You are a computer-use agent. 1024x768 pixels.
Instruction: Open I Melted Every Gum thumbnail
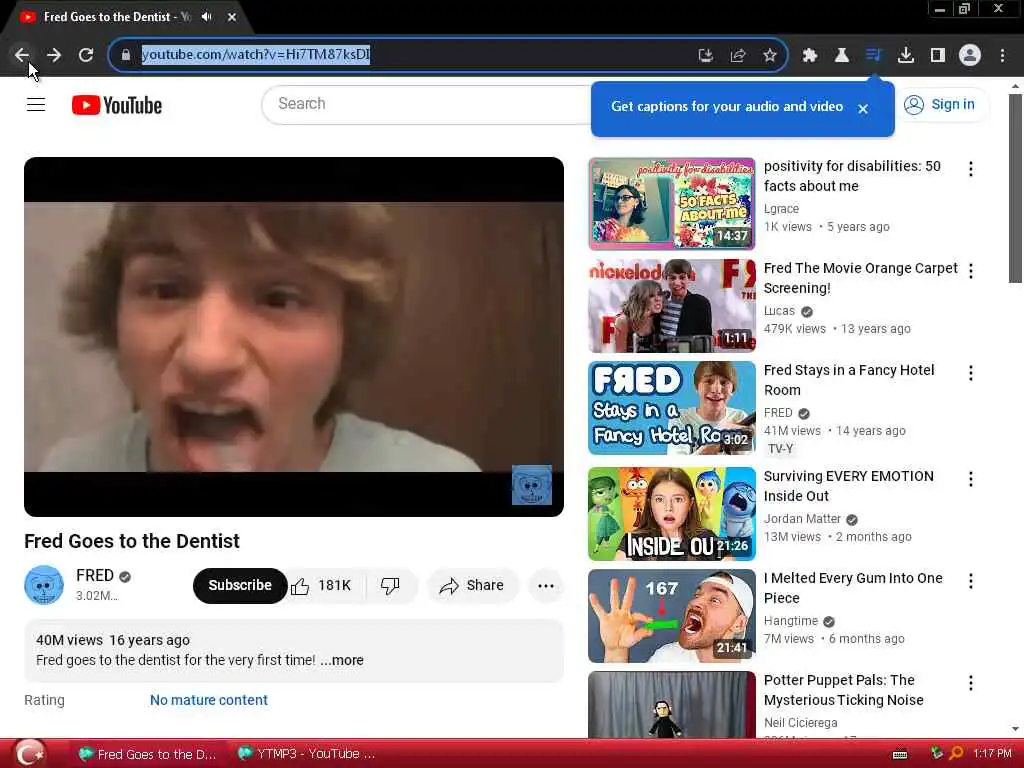point(671,616)
